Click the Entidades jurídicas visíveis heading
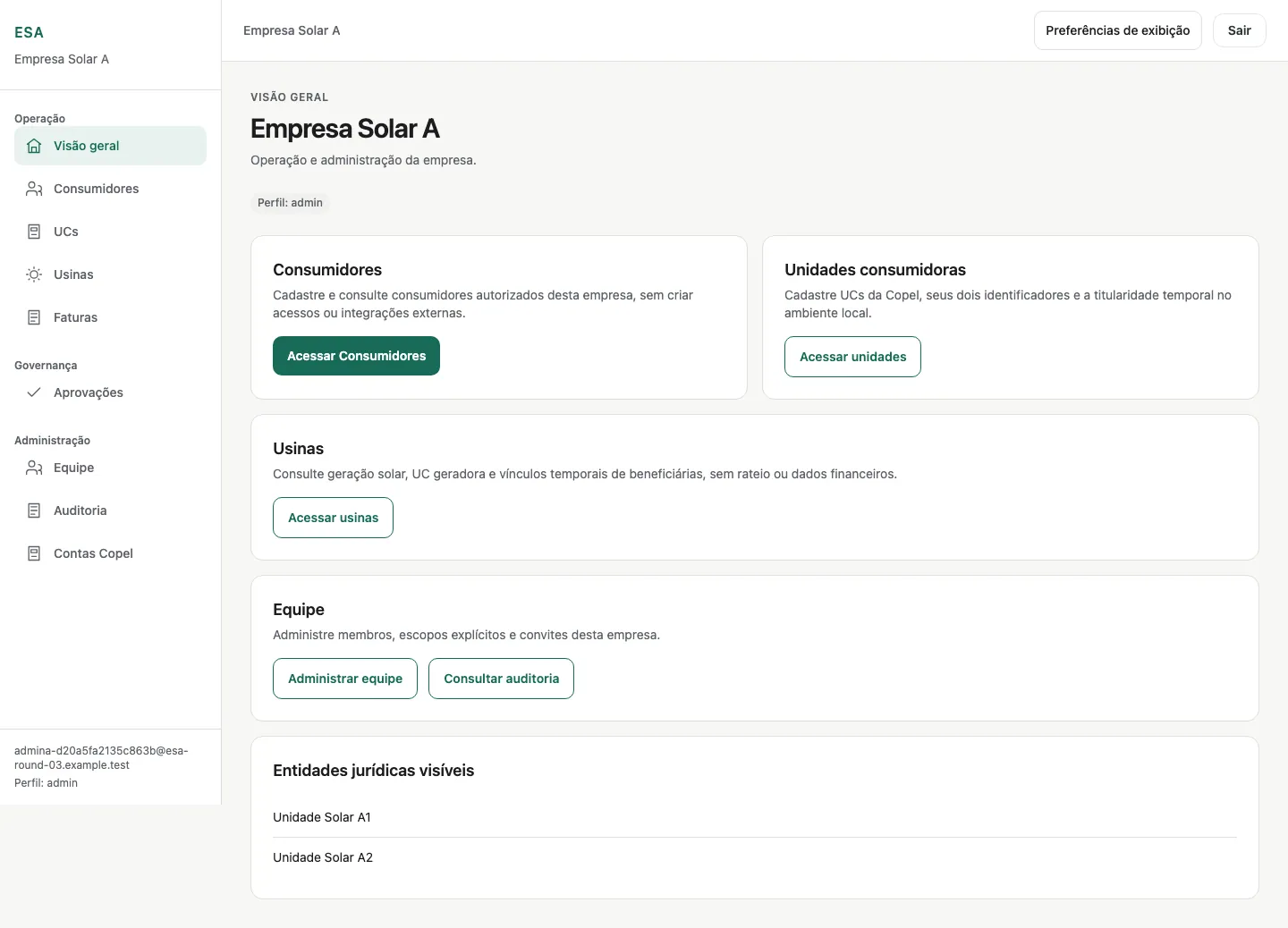This screenshot has height=928, width=1288. coord(373,771)
